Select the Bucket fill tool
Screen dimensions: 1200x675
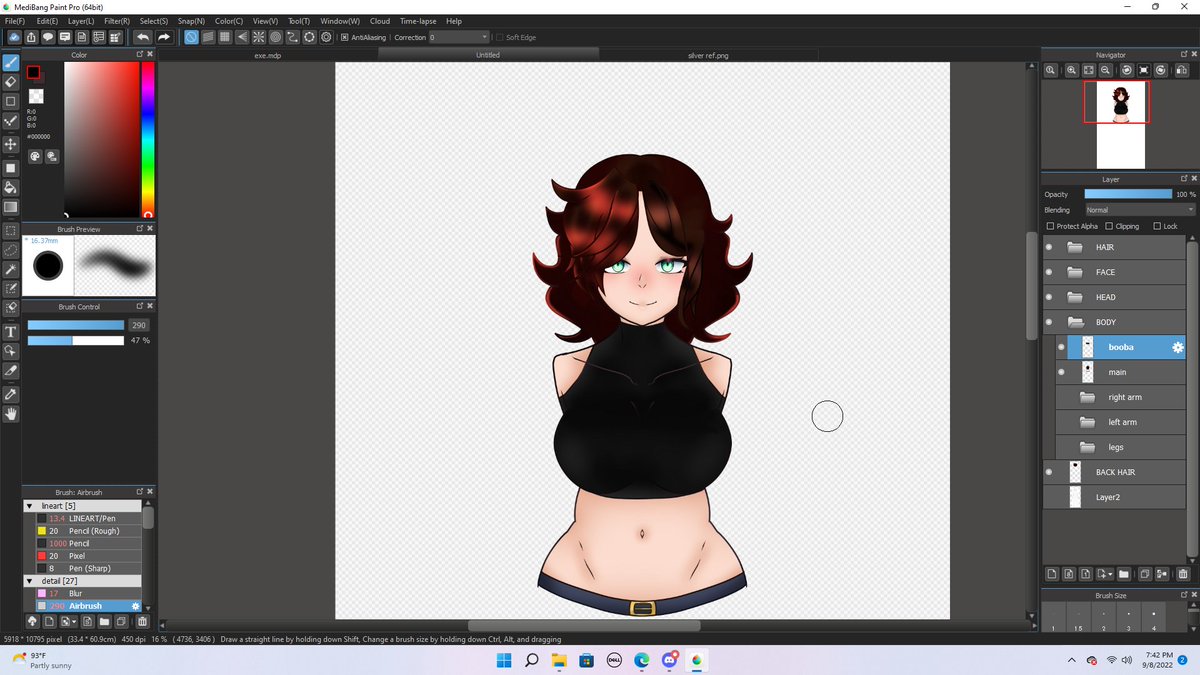(11, 187)
